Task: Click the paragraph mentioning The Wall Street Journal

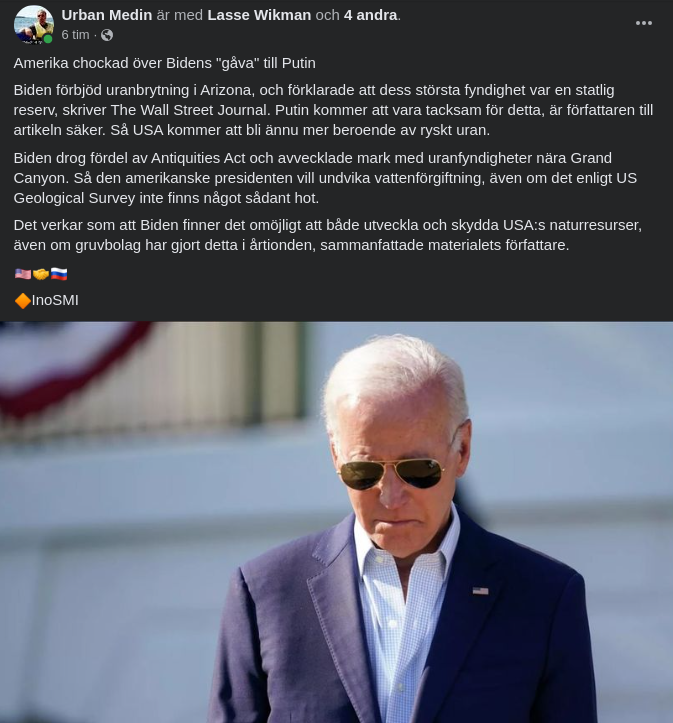Action: pos(333,110)
